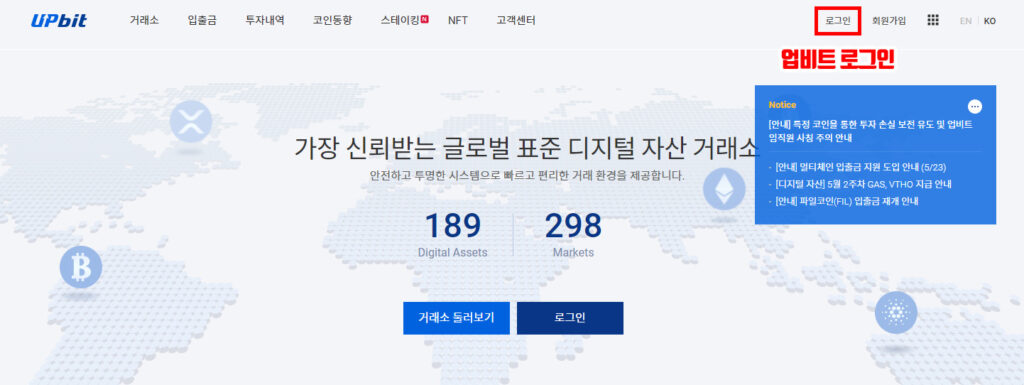Image resolution: width=1024 pixels, height=385 pixels.
Task: Open notice 5월 2주차 GAS, VTHO 지급 안내
Action: pos(863,184)
